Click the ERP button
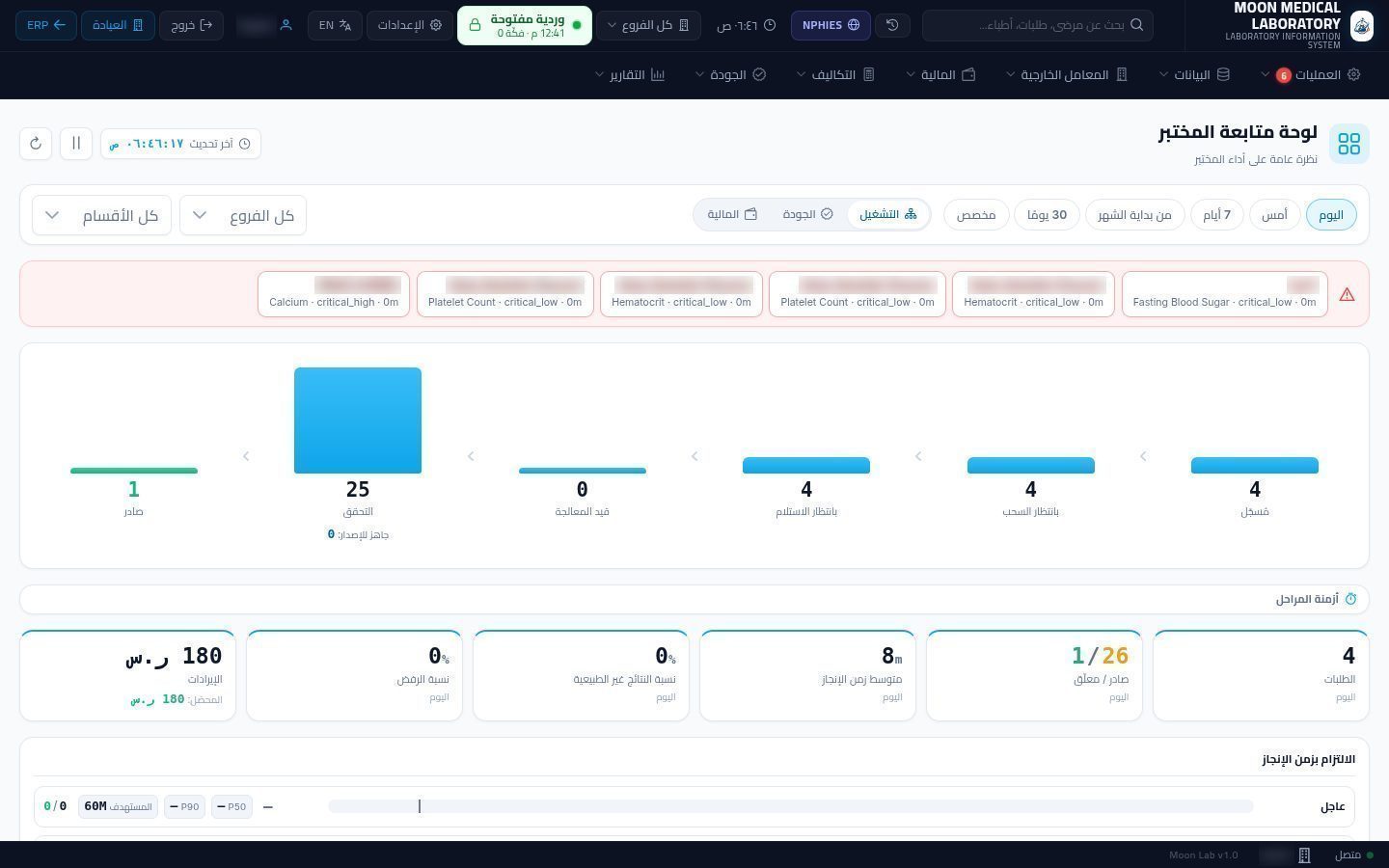 click(46, 25)
